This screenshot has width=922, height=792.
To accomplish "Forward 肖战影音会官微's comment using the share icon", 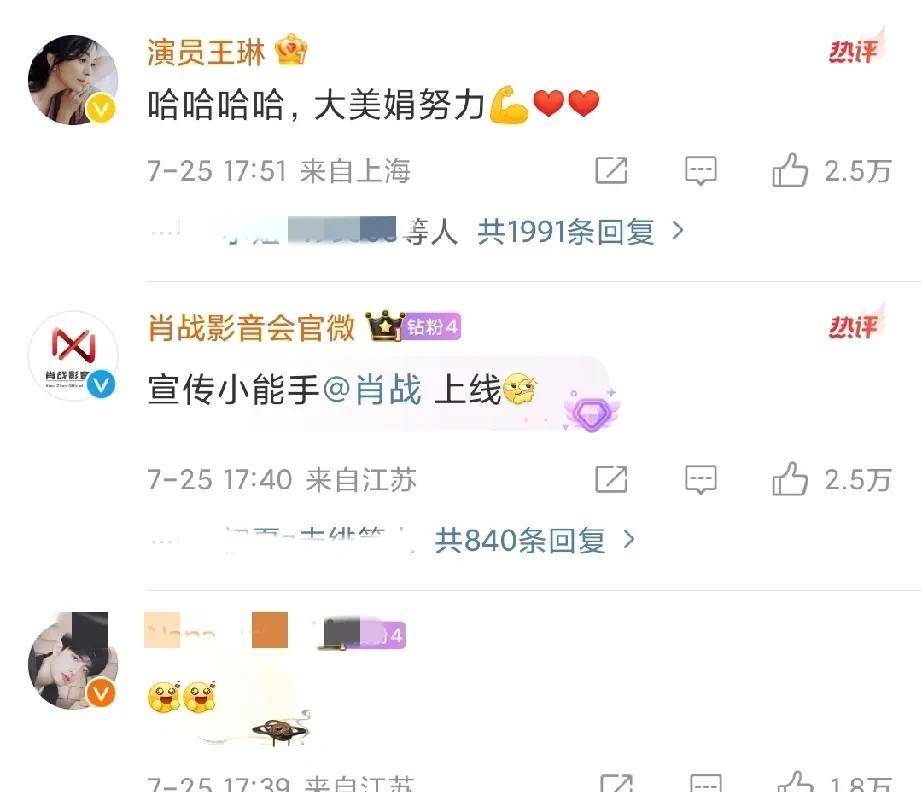I will point(612,479).
